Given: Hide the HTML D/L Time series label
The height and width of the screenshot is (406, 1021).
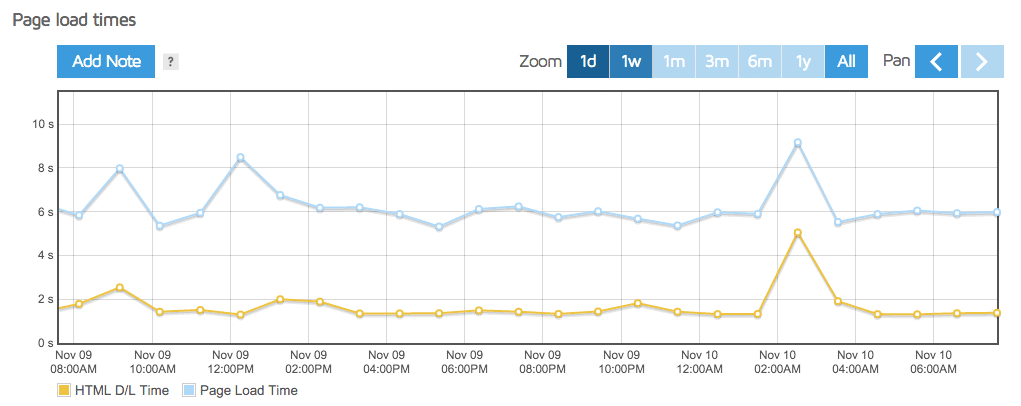Looking at the screenshot, I should [x=120, y=391].
